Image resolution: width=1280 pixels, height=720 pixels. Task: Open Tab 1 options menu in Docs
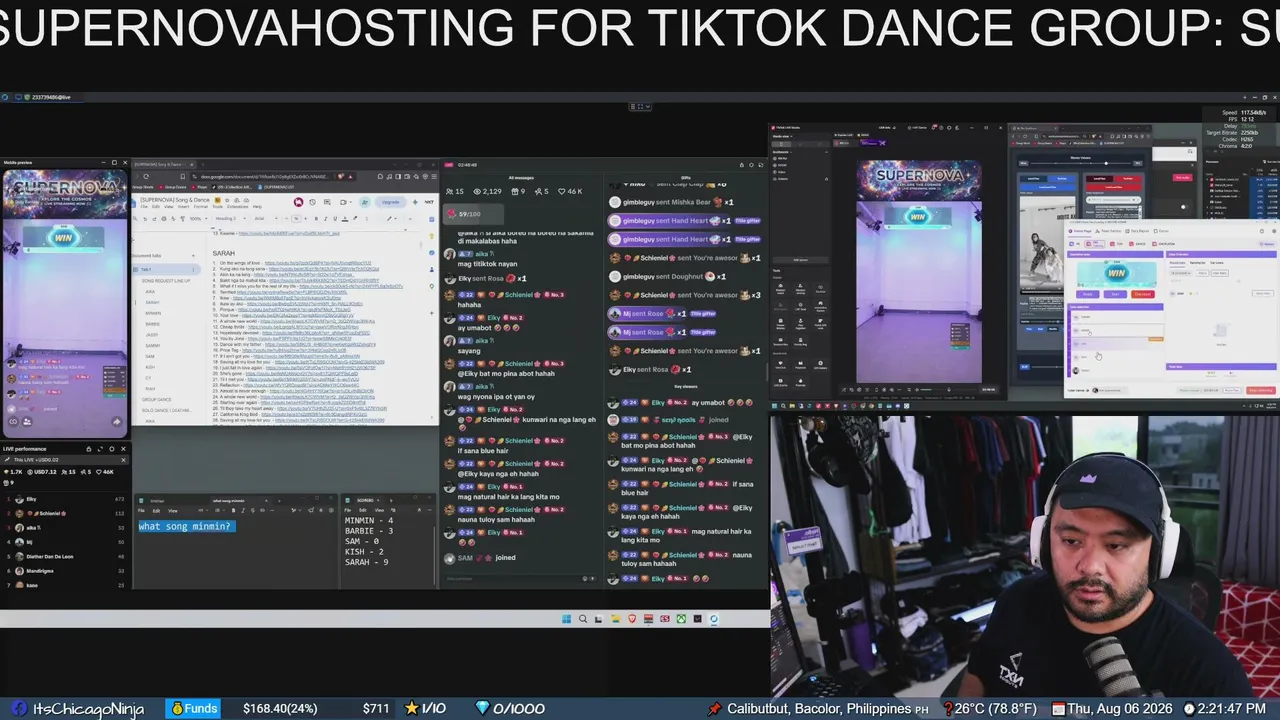193,270
